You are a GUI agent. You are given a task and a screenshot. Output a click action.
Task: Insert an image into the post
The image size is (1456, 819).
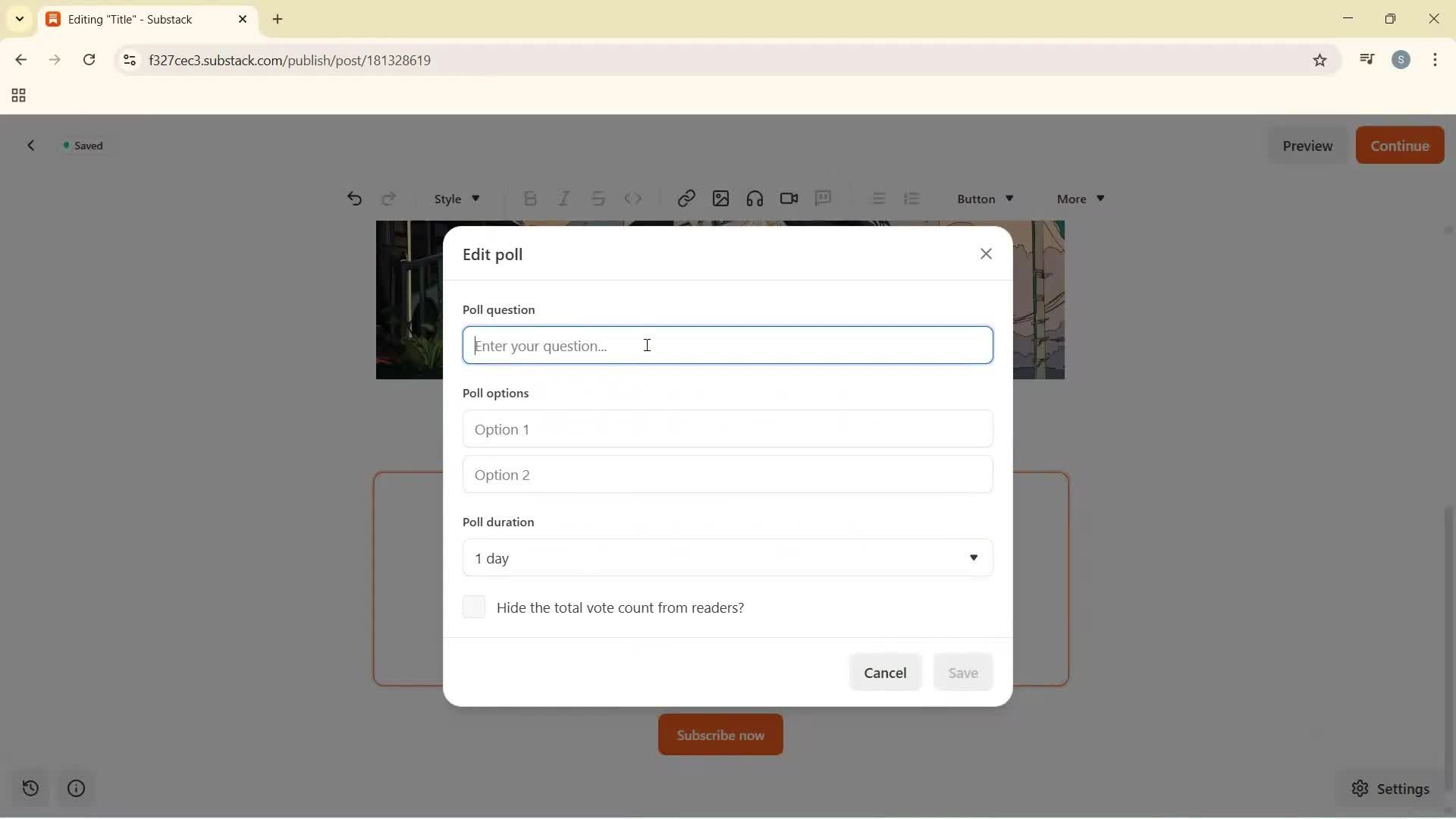pos(720,198)
